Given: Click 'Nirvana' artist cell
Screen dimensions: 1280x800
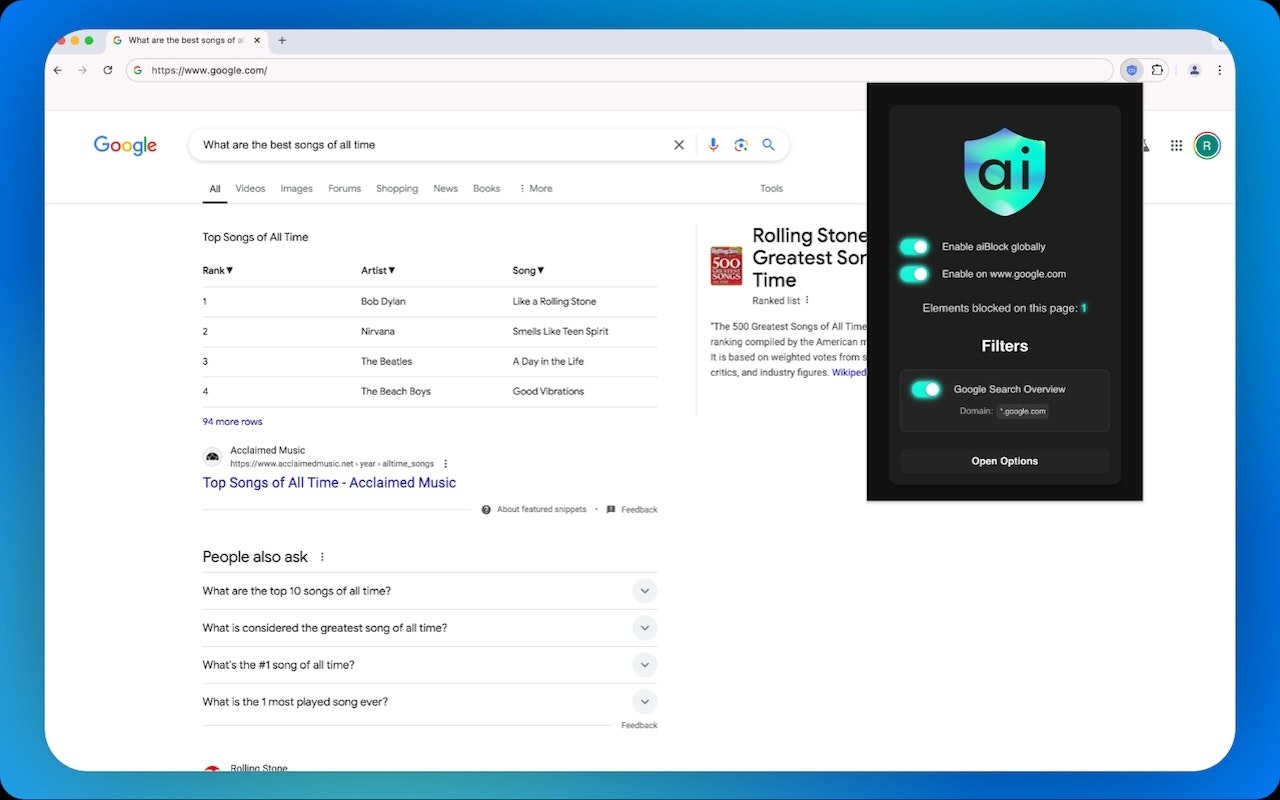Looking at the screenshot, I should tap(378, 331).
